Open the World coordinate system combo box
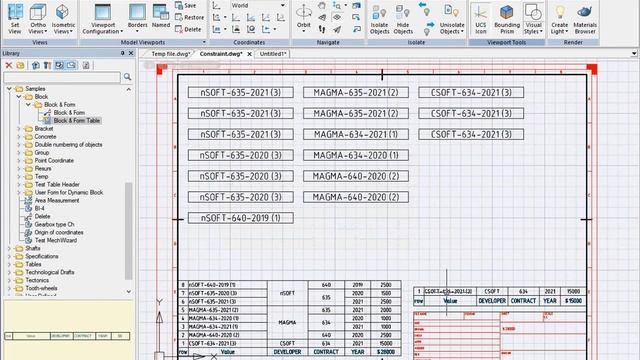640x360 pixels. tap(257, 5)
